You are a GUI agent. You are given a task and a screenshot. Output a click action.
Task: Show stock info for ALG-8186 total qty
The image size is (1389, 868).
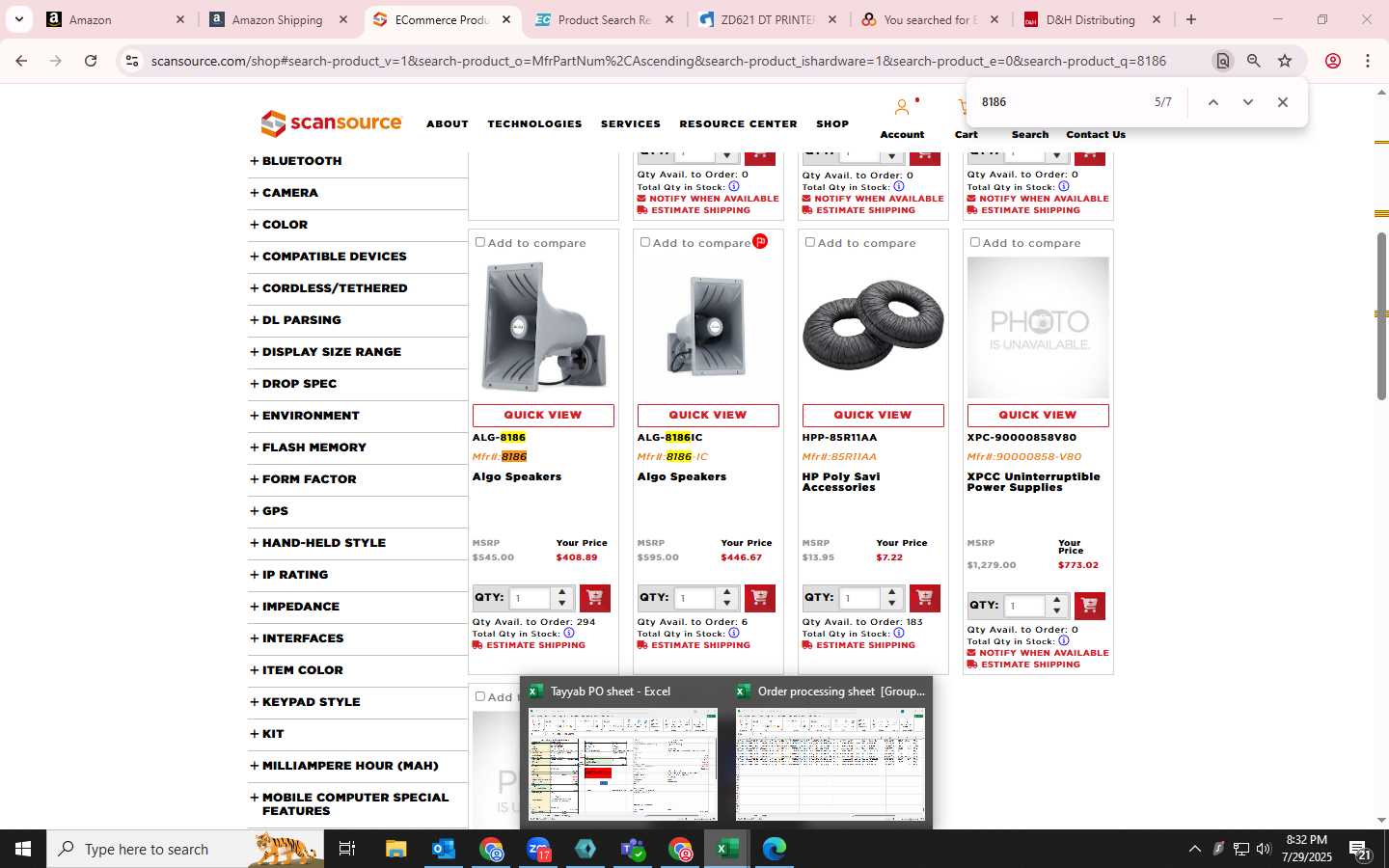click(569, 633)
